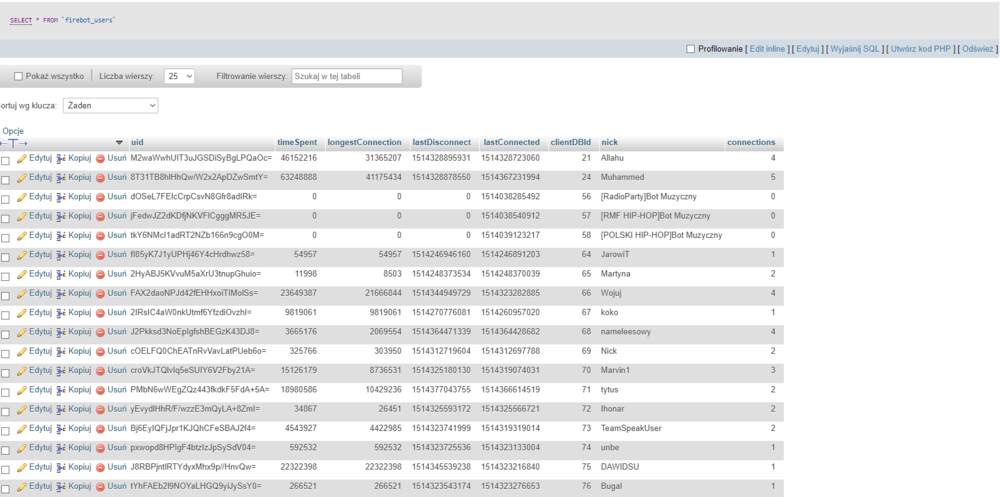The height and width of the screenshot is (497, 1000).
Task: Click the black triangle options dropdown beside uid
Action: (x=119, y=142)
